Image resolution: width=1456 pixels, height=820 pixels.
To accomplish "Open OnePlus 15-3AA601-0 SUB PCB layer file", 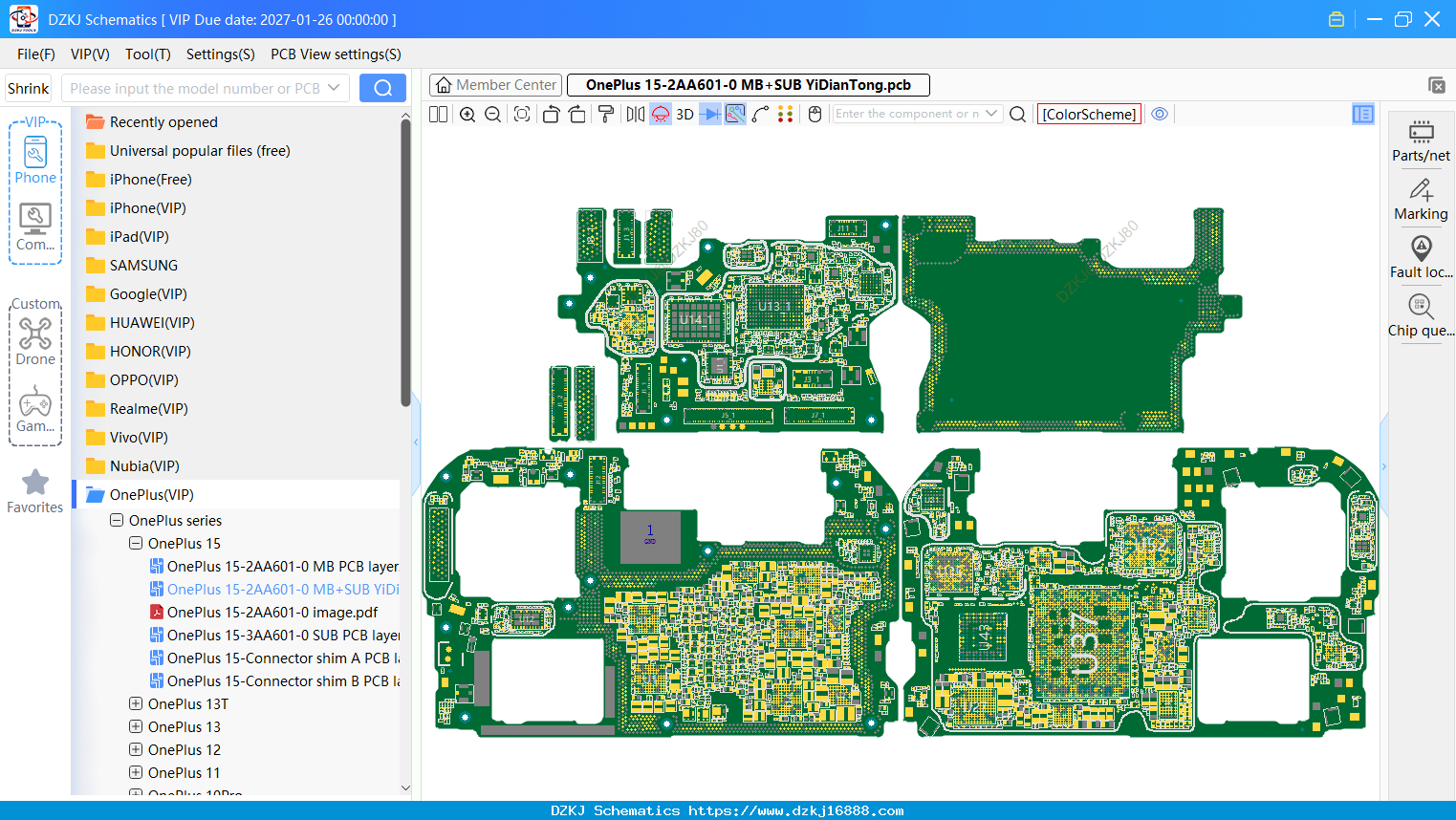I will tap(274, 636).
